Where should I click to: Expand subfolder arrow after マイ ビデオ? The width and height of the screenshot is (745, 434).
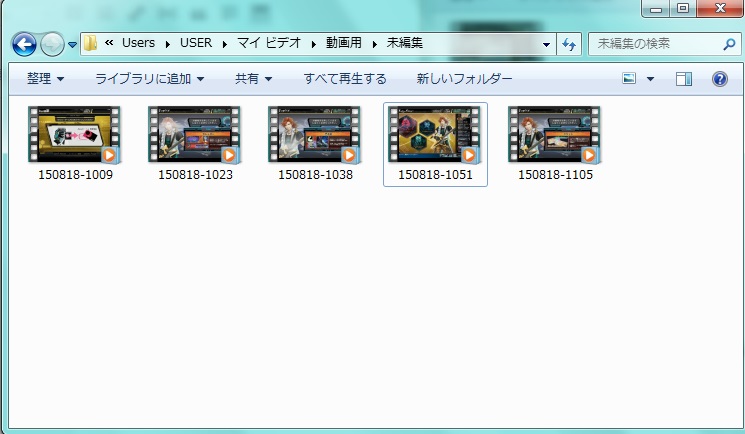[x=314, y=44]
